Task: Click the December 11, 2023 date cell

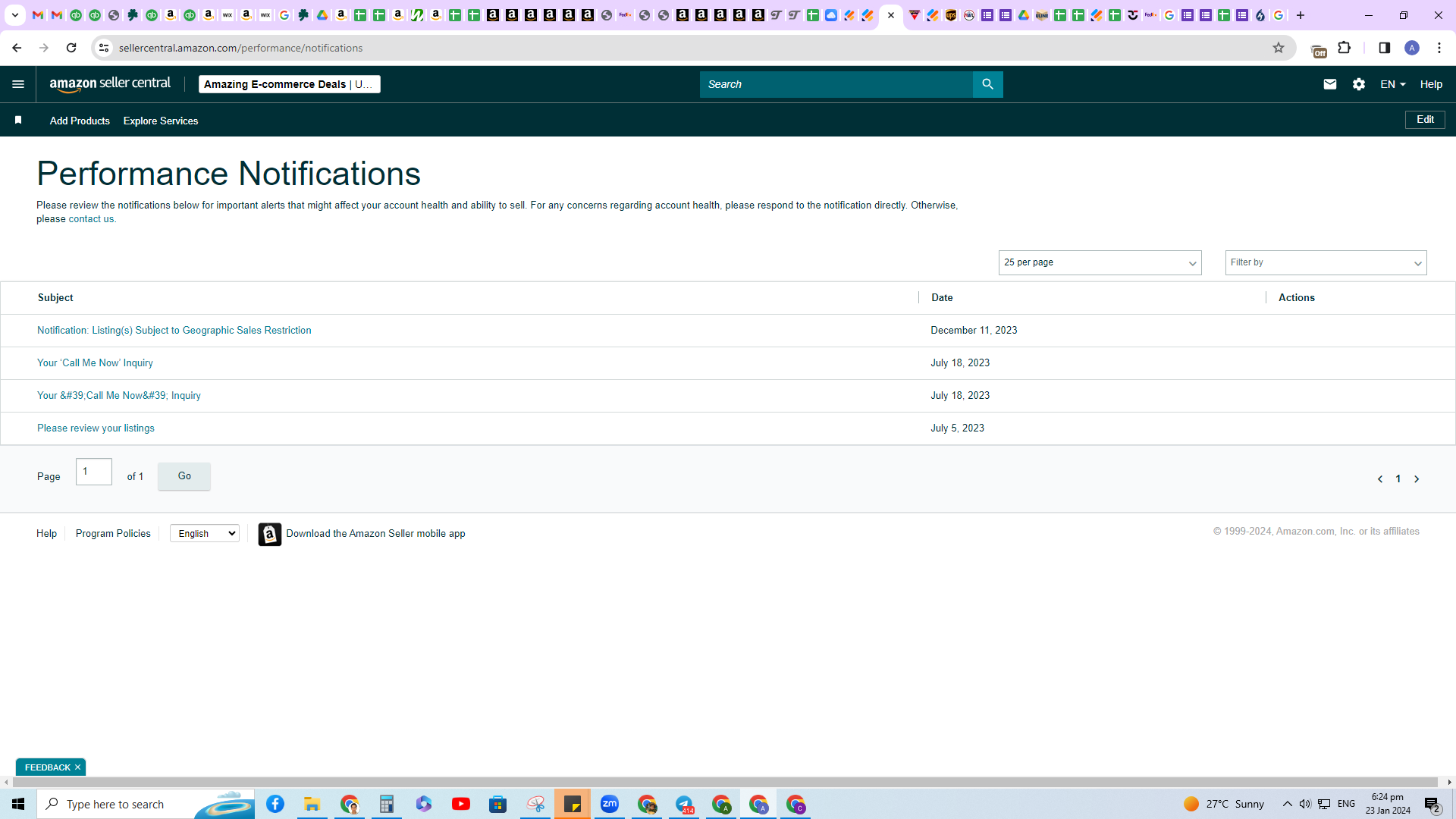Action: pyautogui.click(x=974, y=331)
